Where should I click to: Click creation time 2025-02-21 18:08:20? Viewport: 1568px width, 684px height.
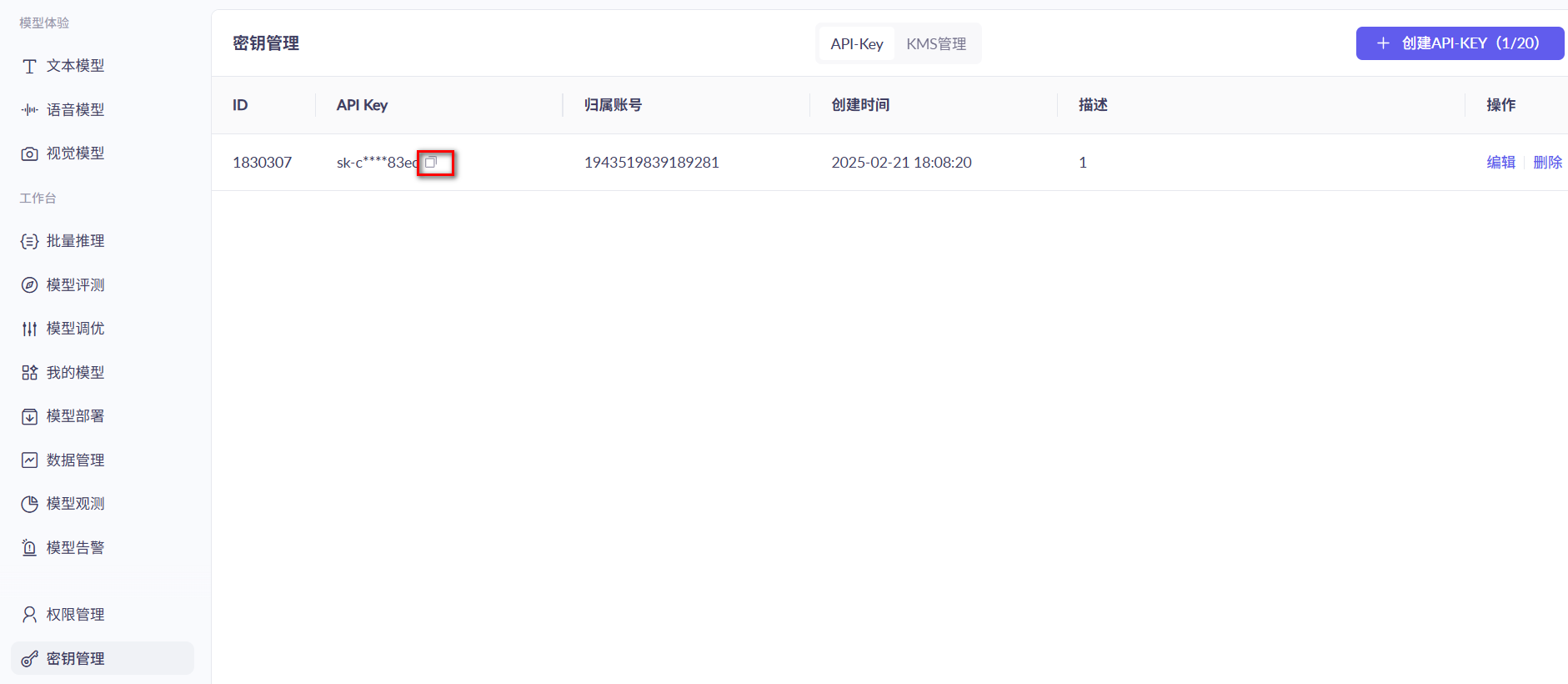click(x=901, y=163)
